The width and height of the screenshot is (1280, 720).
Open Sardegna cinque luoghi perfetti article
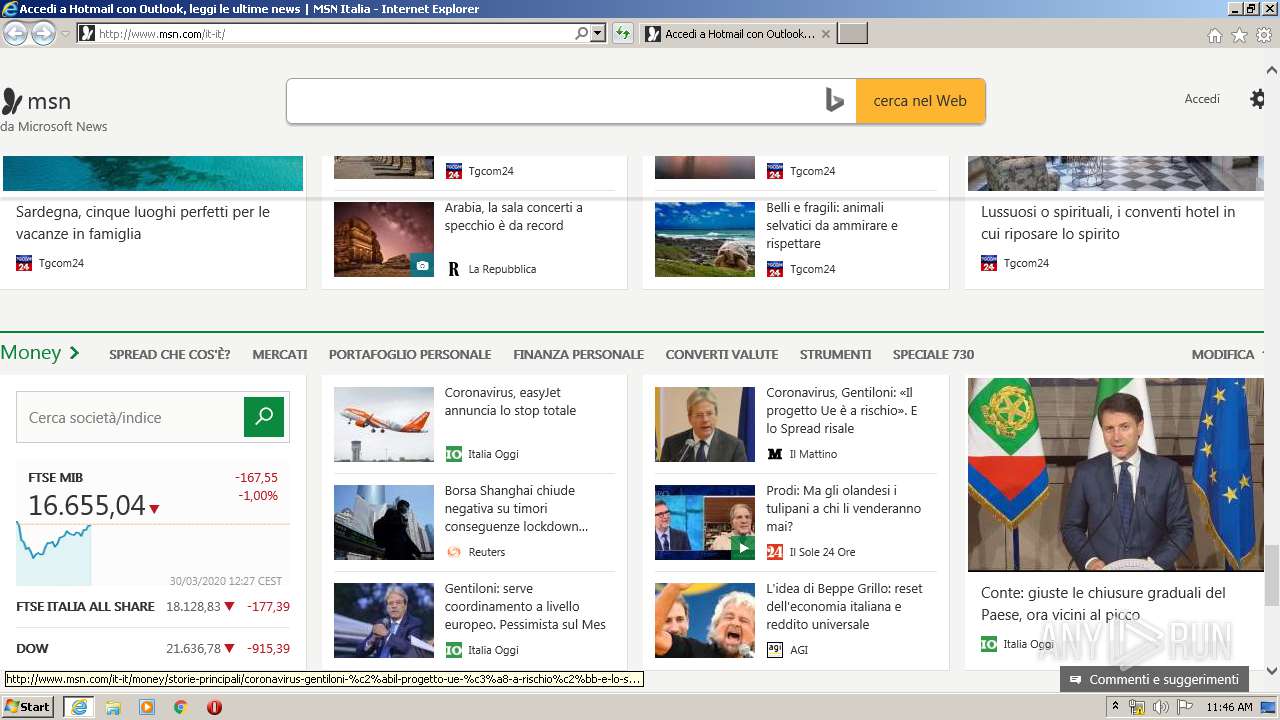pyautogui.click(x=143, y=222)
